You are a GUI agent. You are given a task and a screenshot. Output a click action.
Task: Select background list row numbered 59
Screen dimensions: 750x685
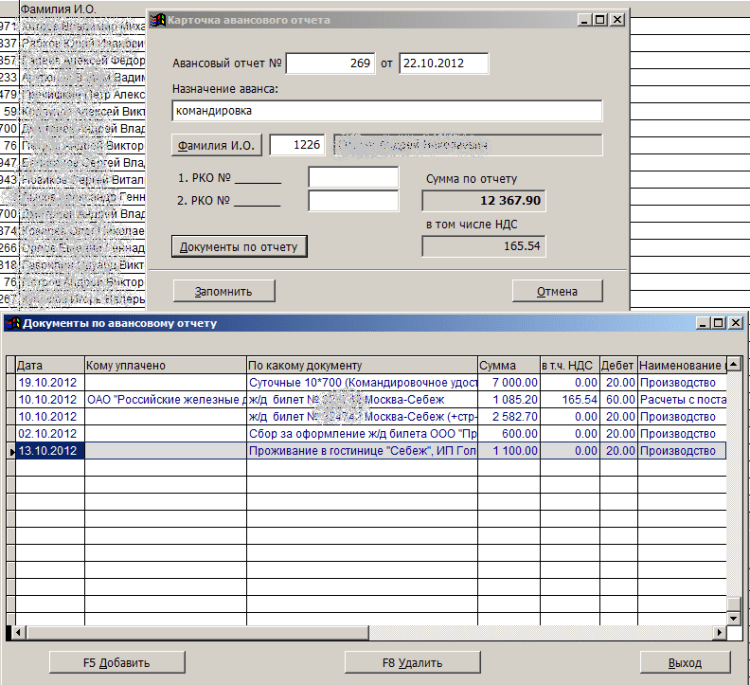pos(73,111)
